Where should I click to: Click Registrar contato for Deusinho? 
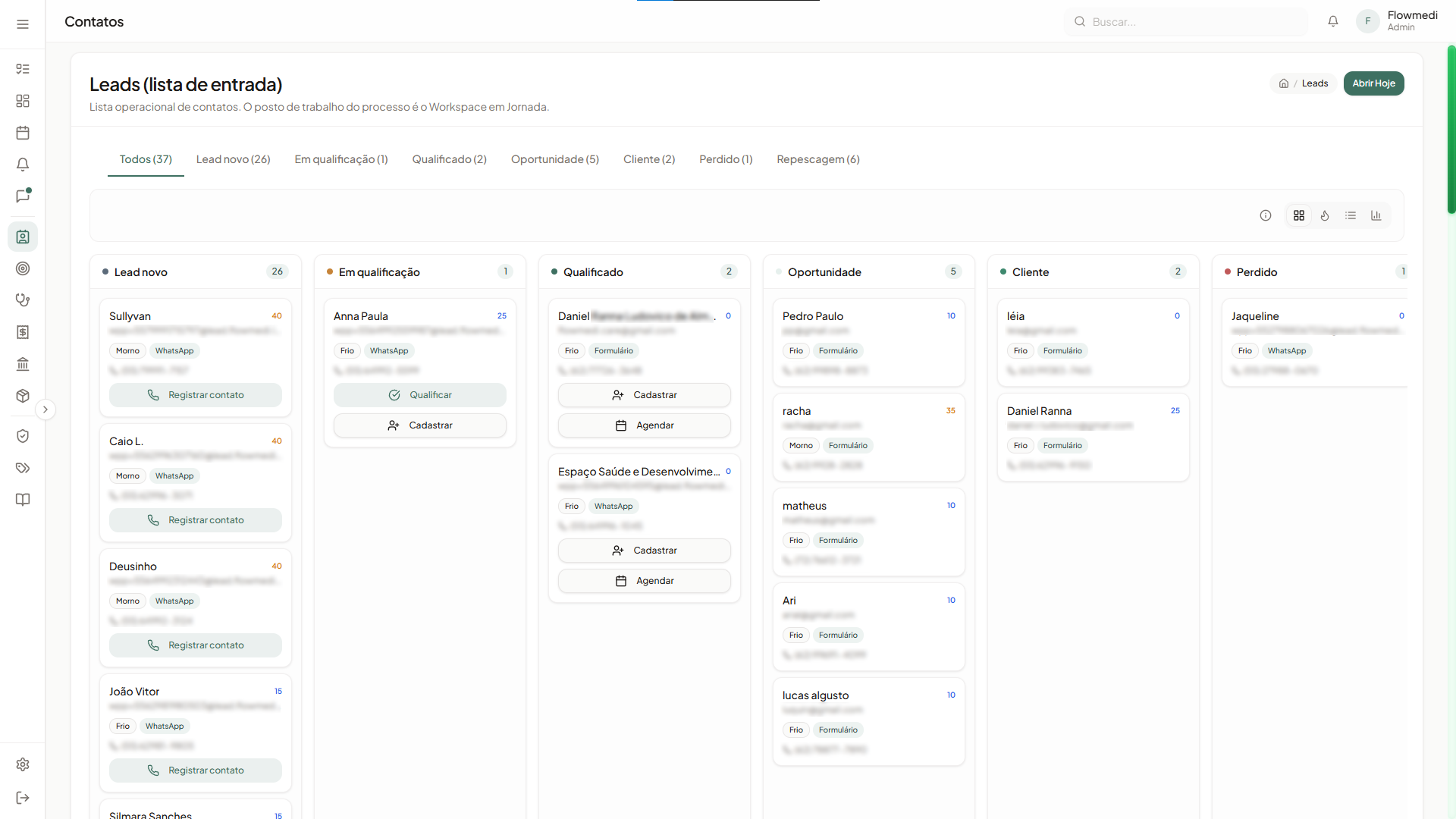pyautogui.click(x=196, y=645)
